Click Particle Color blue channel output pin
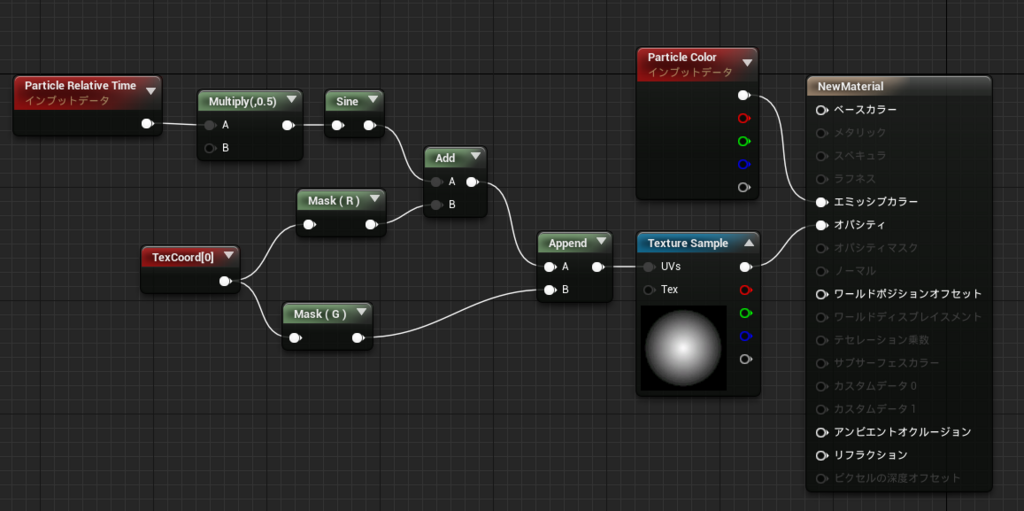This screenshot has height=511, width=1024. tap(744, 164)
